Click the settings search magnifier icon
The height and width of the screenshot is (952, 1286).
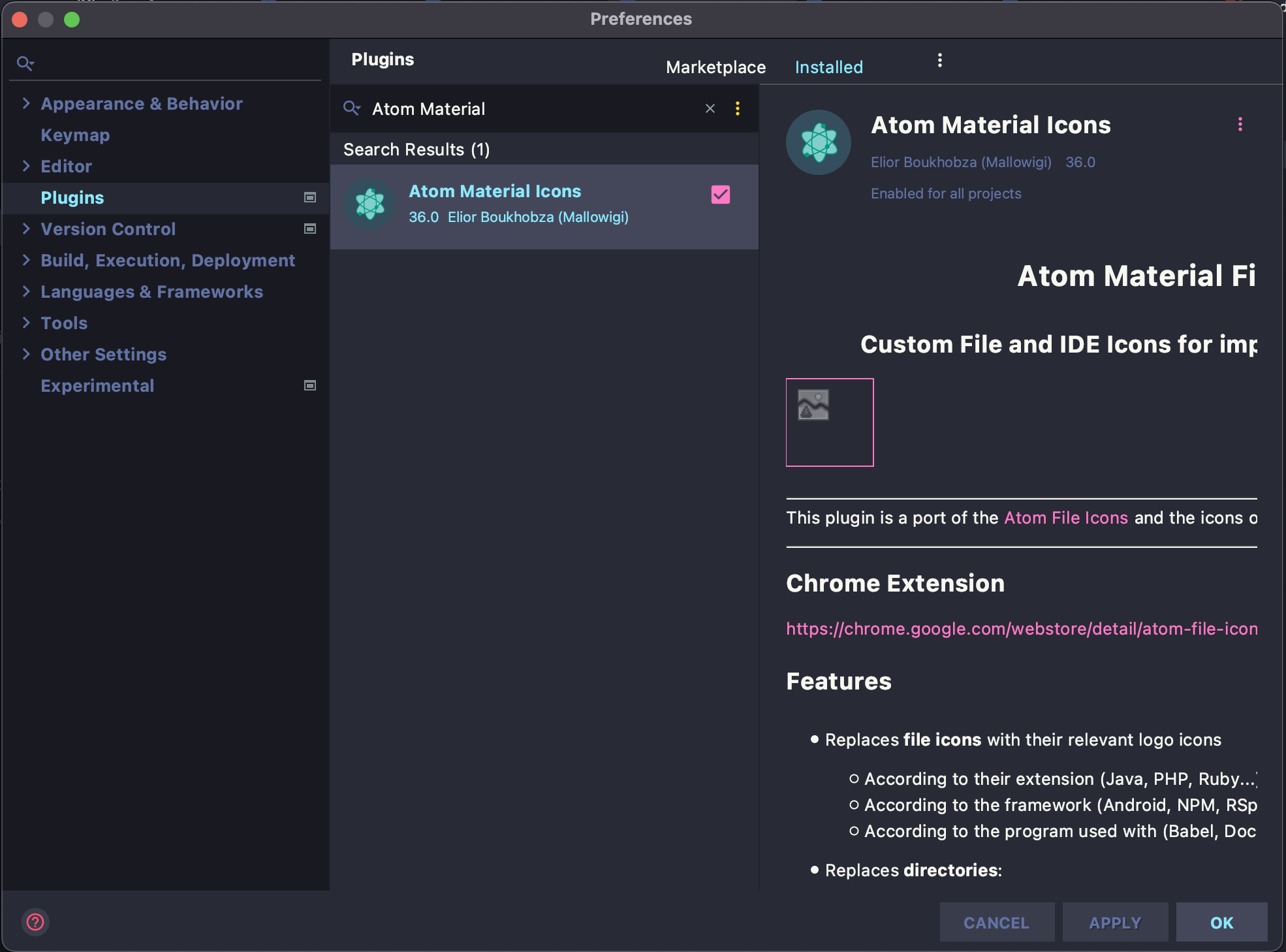25,63
